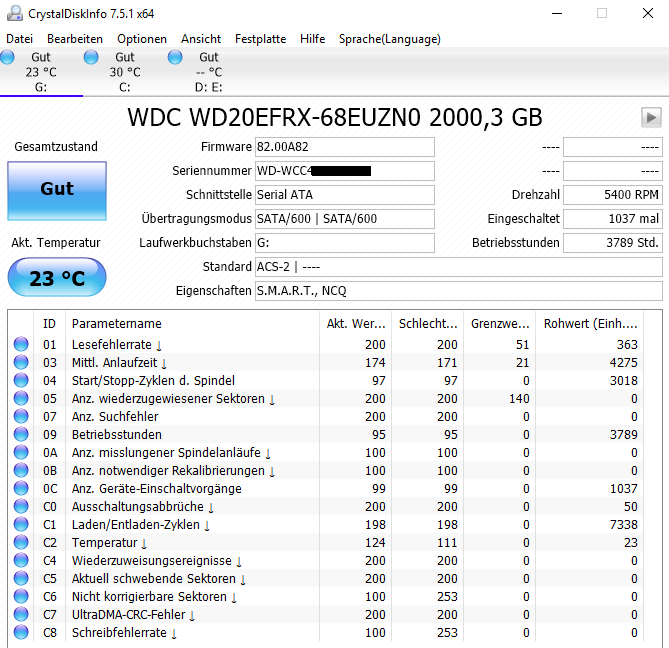Click status orb of Lesefehlerrate row
This screenshot has width=669, height=648.
click(x=21, y=344)
